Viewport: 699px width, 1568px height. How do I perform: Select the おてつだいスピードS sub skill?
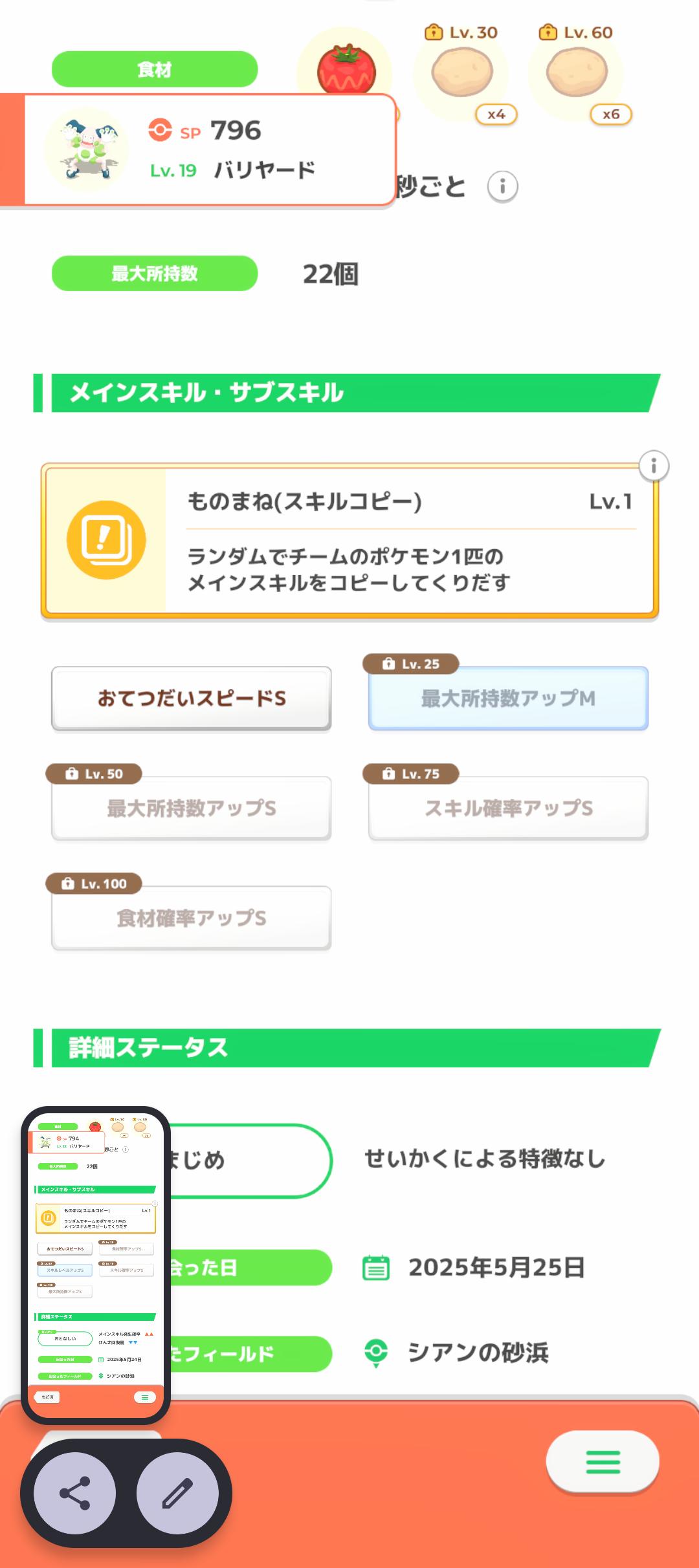(192, 699)
